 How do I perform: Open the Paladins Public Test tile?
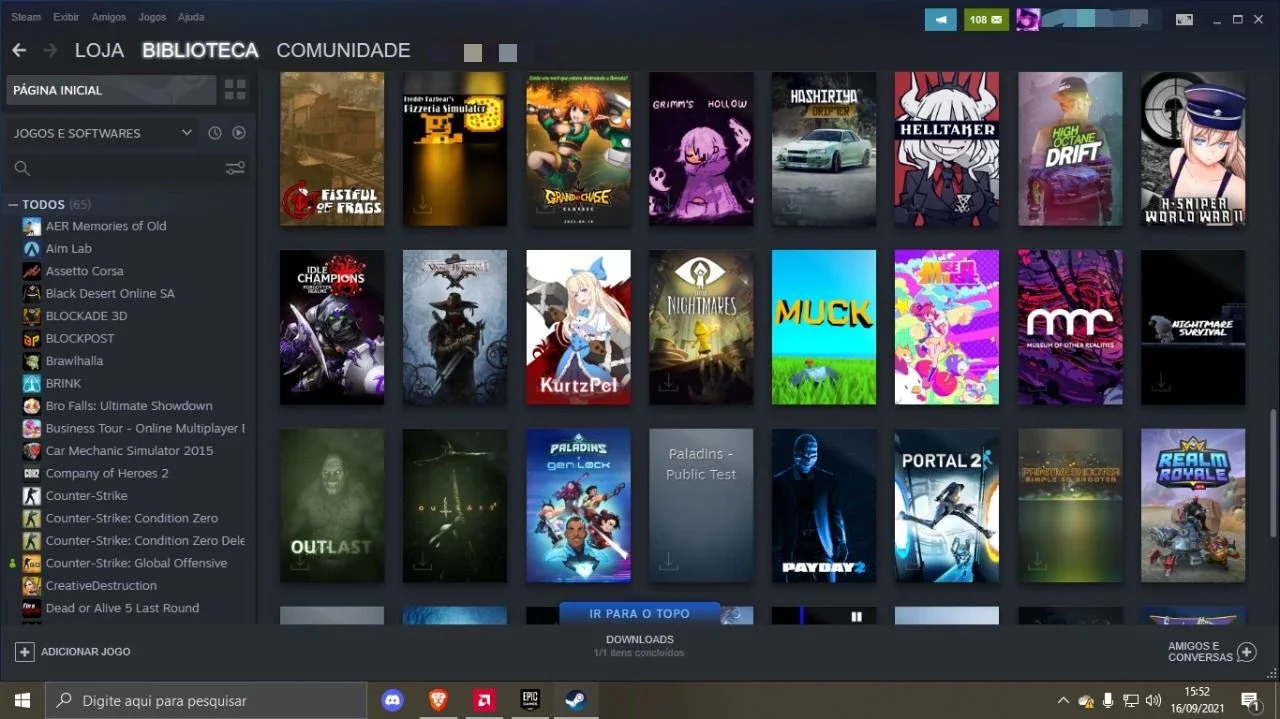coord(701,506)
